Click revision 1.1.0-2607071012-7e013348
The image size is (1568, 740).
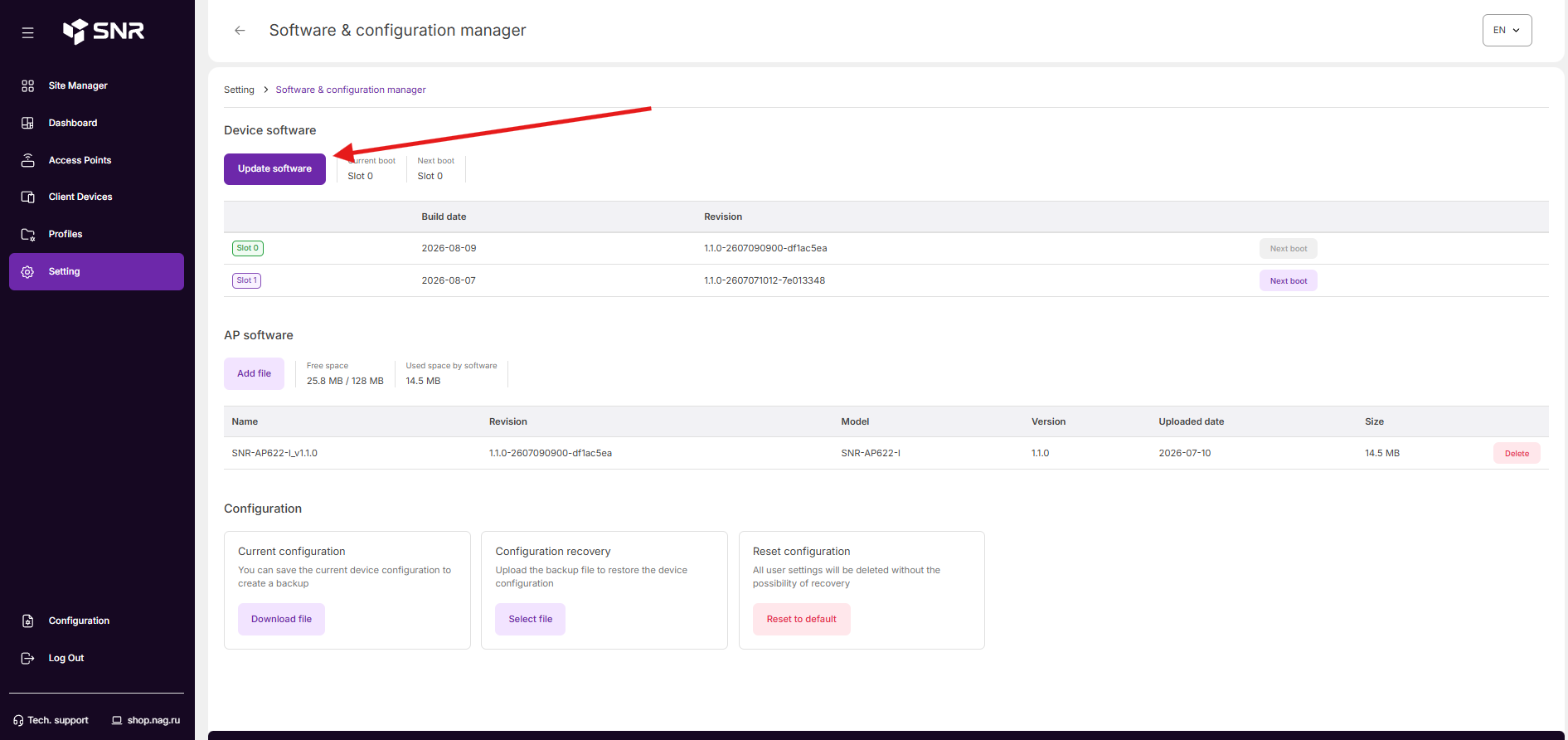pyautogui.click(x=765, y=280)
